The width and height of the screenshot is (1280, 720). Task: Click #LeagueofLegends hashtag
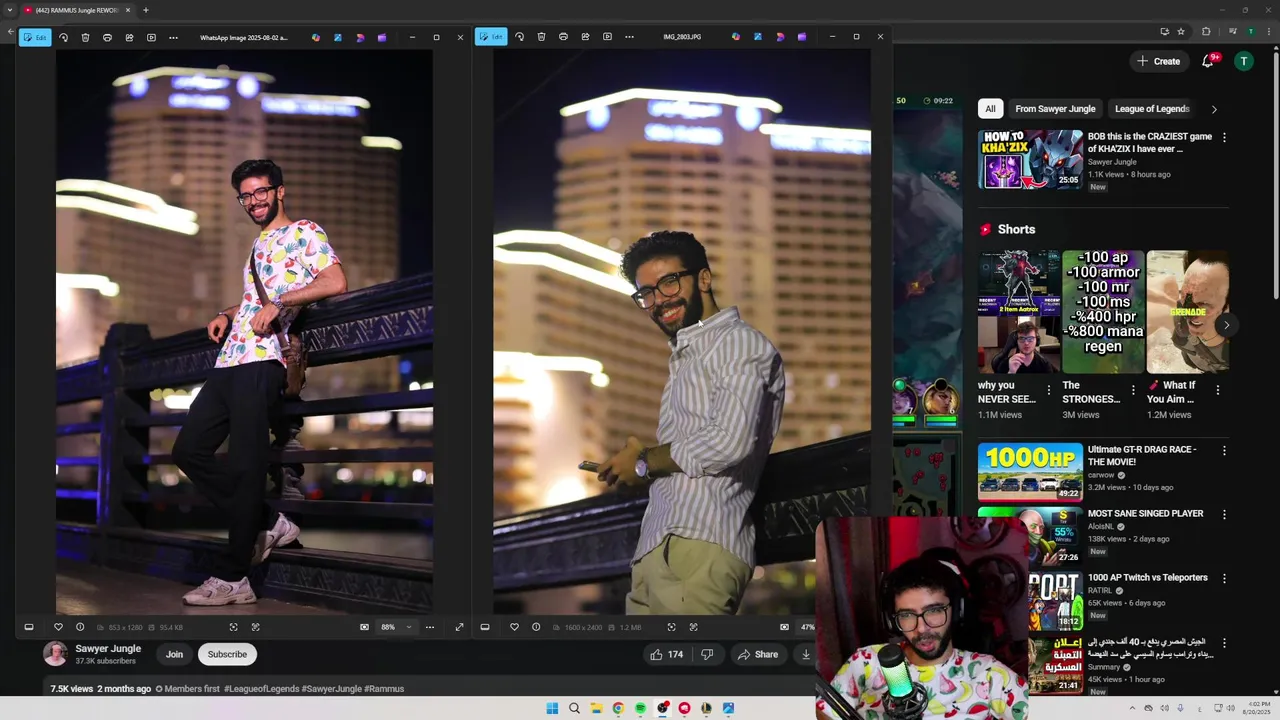(x=260, y=689)
